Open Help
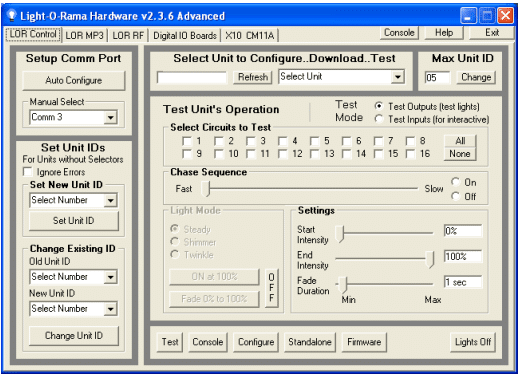520x375 pixels. click(x=444, y=33)
